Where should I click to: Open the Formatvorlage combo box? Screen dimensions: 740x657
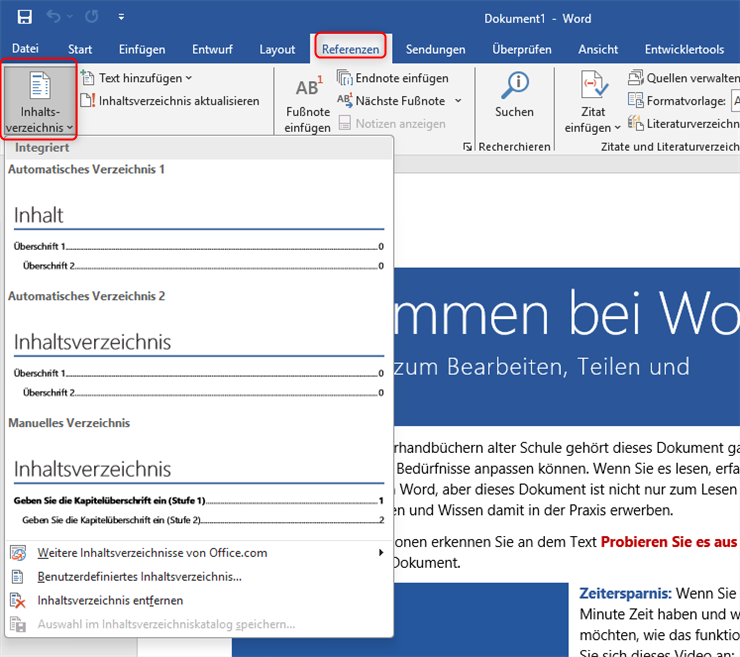coord(736,101)
